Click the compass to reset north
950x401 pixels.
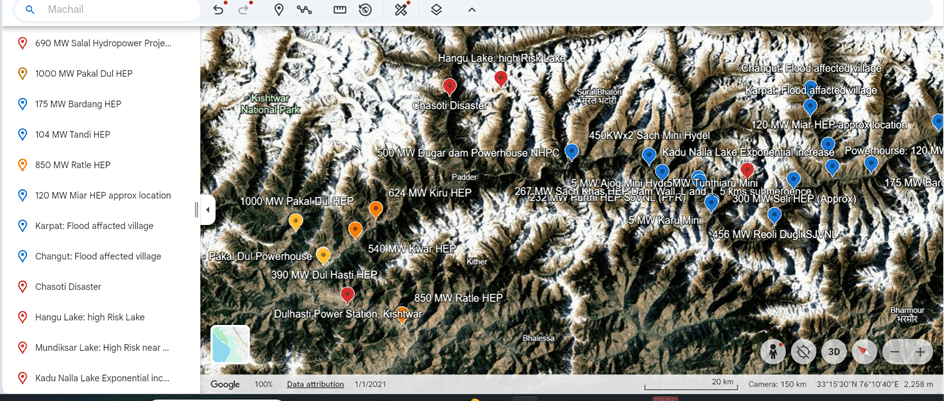[x=864, y=352]
